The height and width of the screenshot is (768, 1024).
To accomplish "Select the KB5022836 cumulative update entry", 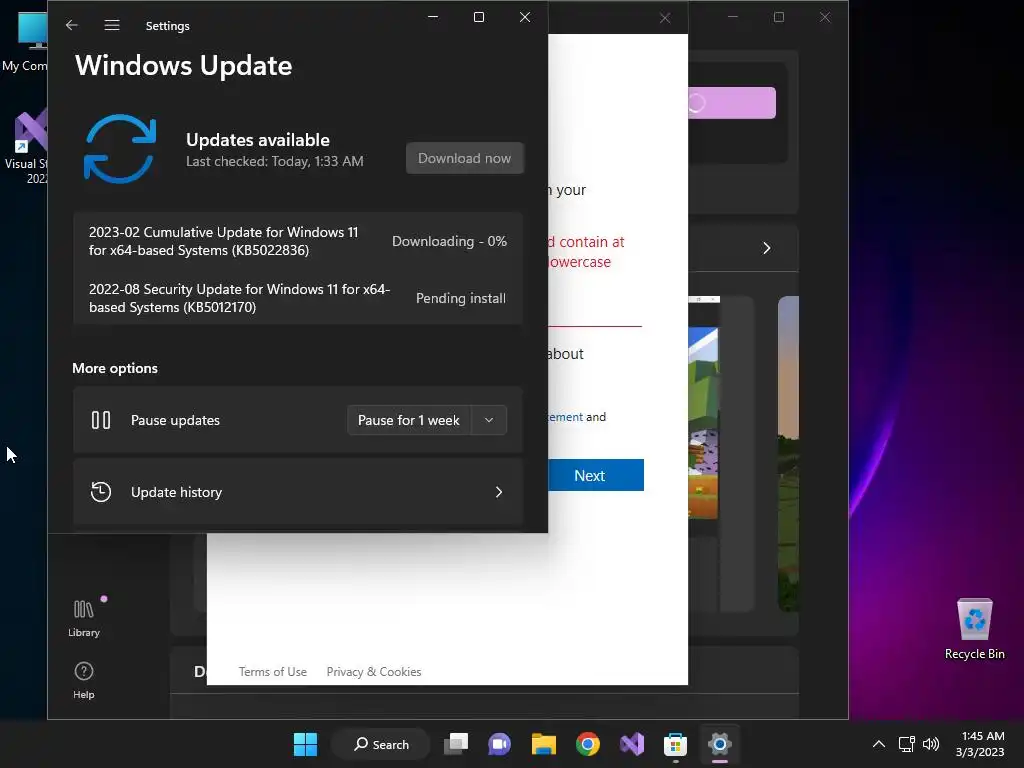I will click(x=298, y=241).
